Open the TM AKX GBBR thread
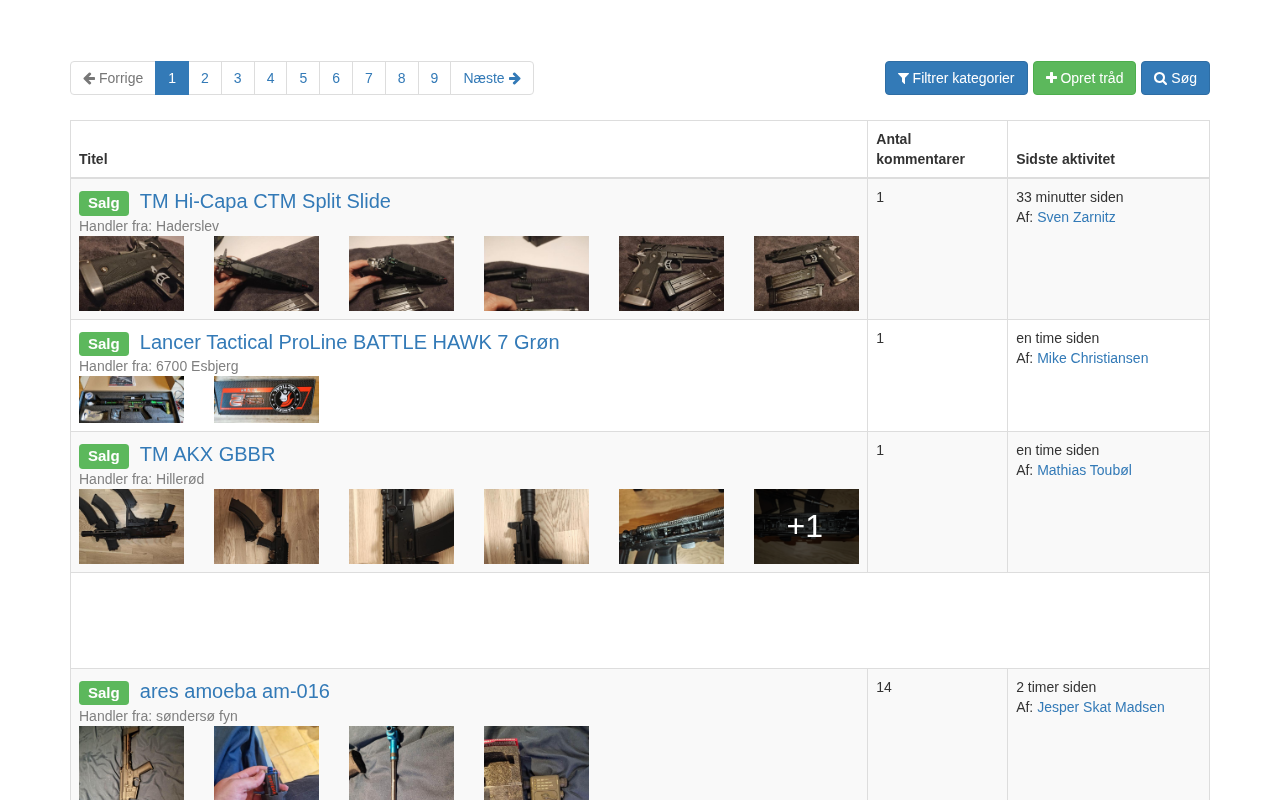Image resolution: width=1280 pixels, height=800 pixels. (207, 454)
